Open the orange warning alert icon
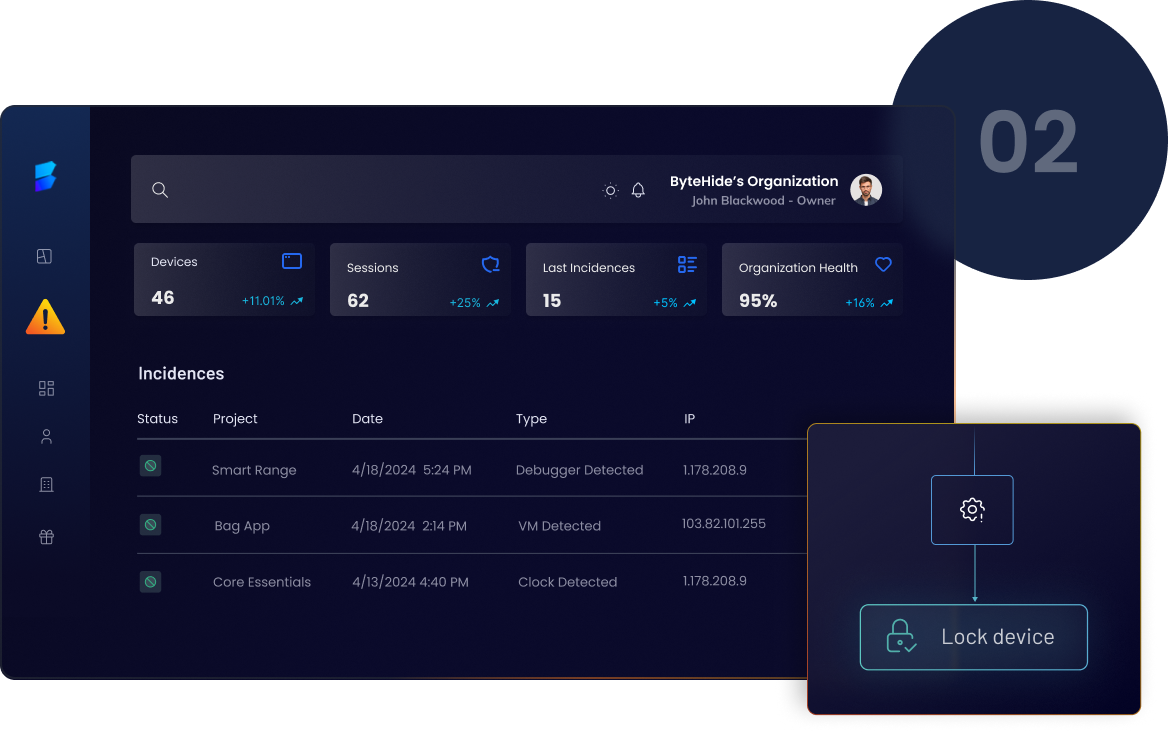Screen dimensions: 1168x733 pyautogui.click(x=45, y=318)
